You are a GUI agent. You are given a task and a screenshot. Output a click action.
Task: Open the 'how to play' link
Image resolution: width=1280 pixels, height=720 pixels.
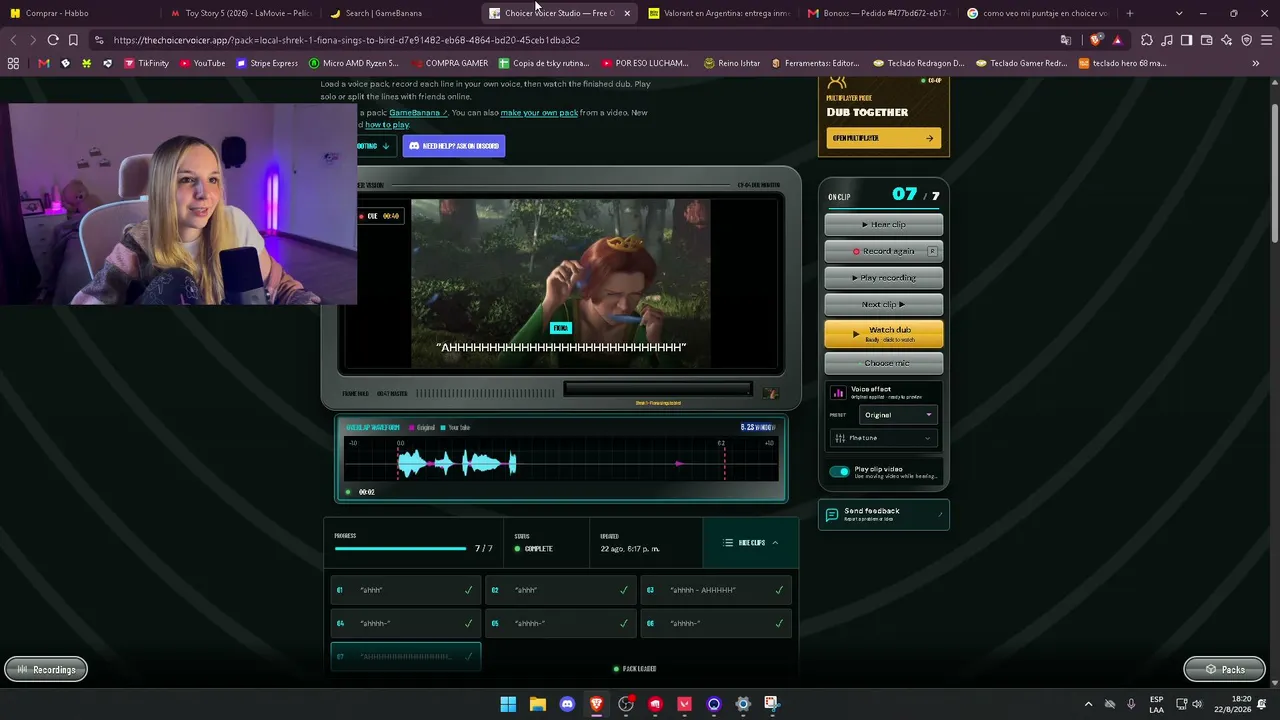387,125
